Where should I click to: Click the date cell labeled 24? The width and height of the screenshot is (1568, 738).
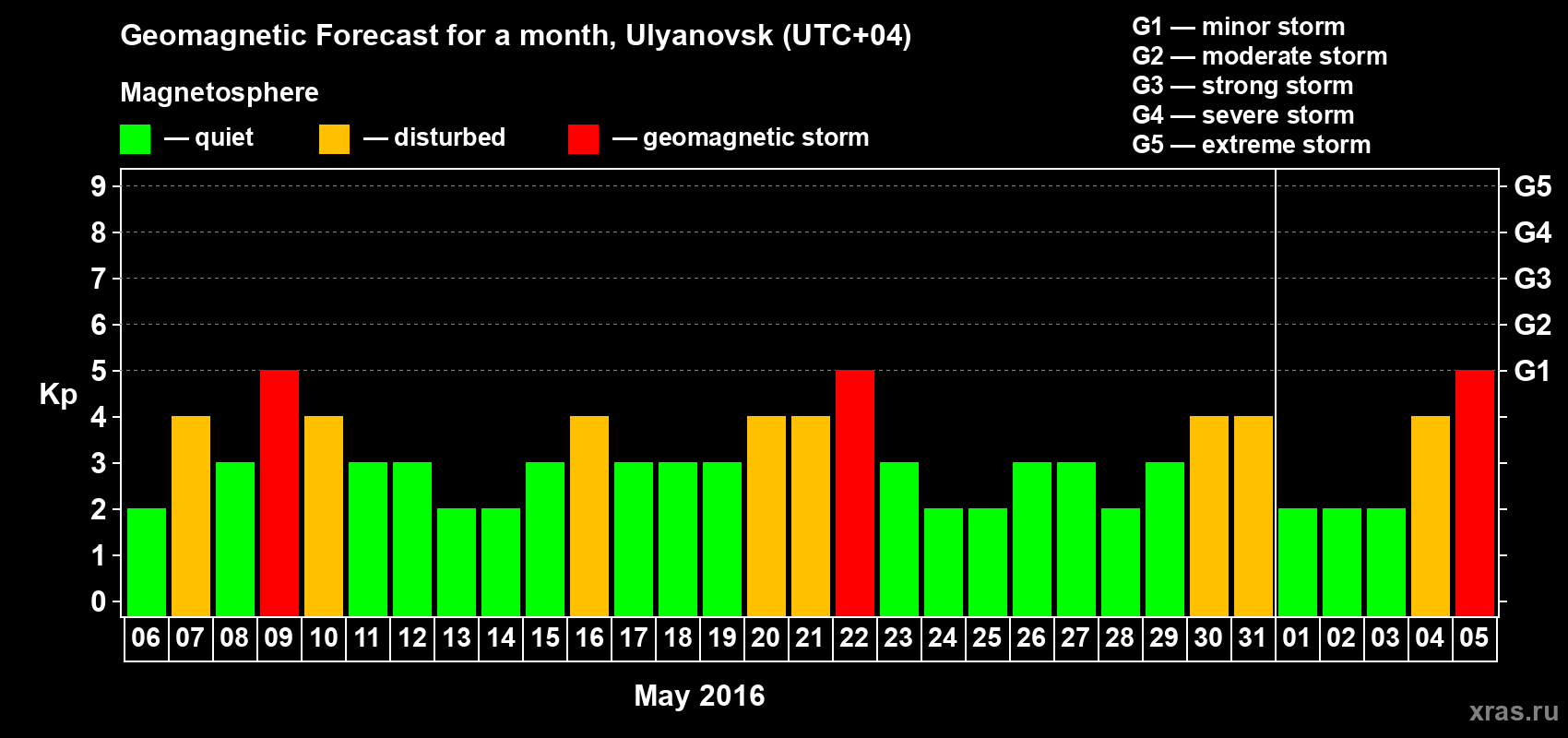point(944,638)
